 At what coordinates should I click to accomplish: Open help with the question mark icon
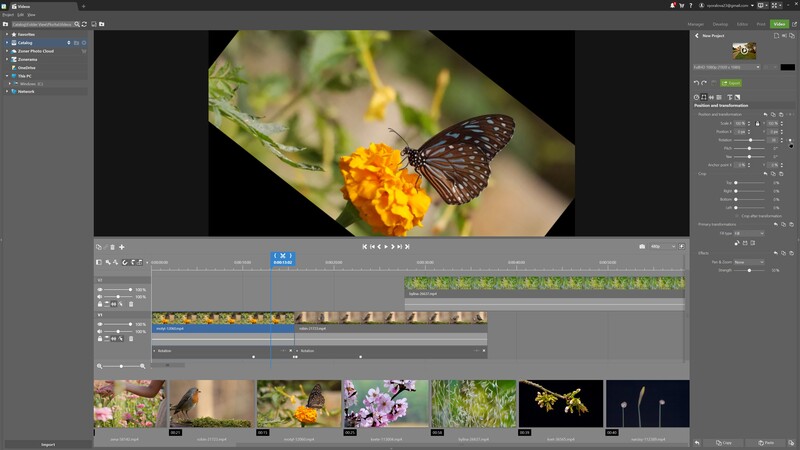point(691,5)
